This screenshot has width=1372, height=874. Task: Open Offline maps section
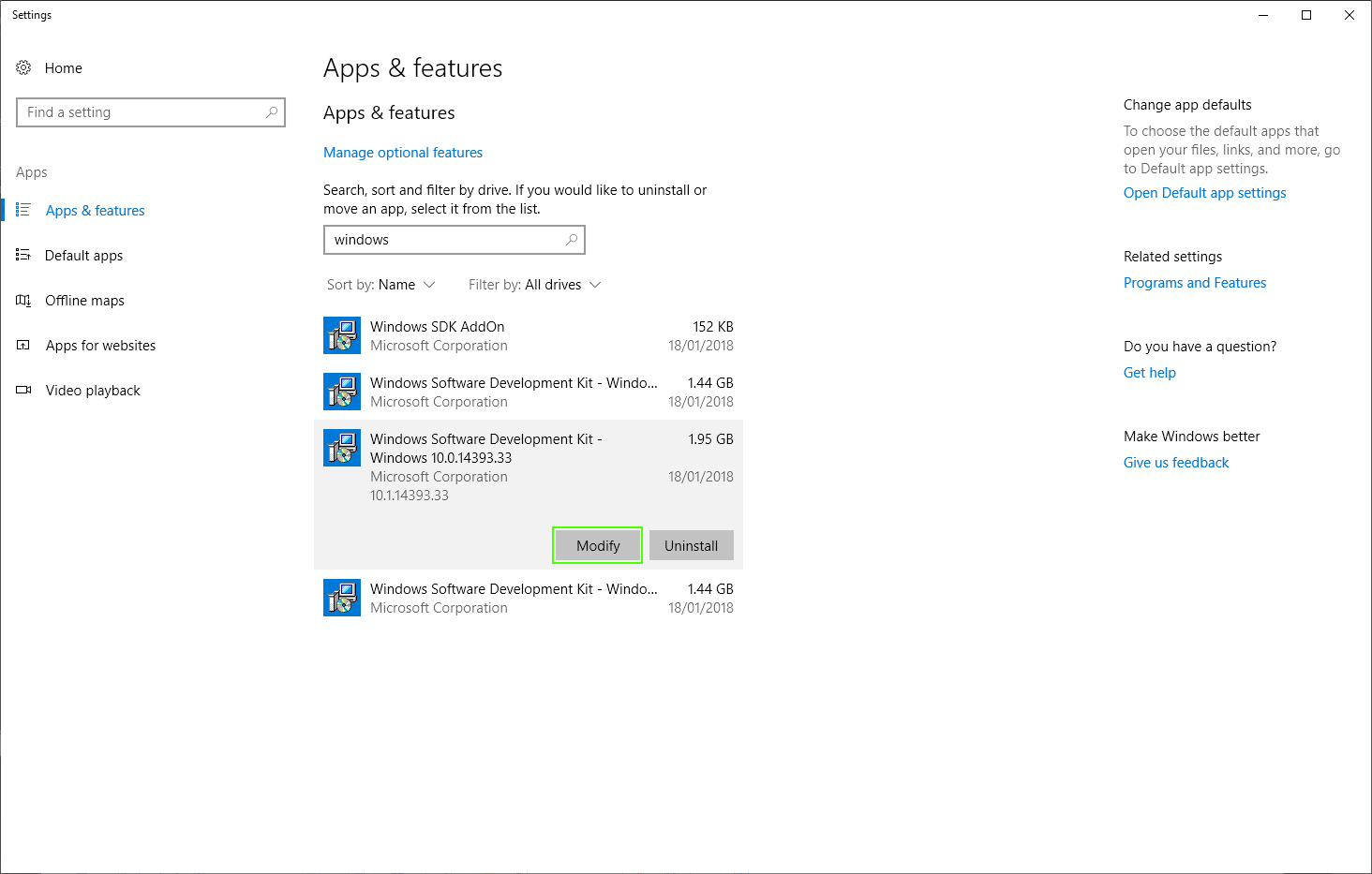click(84, 300)
